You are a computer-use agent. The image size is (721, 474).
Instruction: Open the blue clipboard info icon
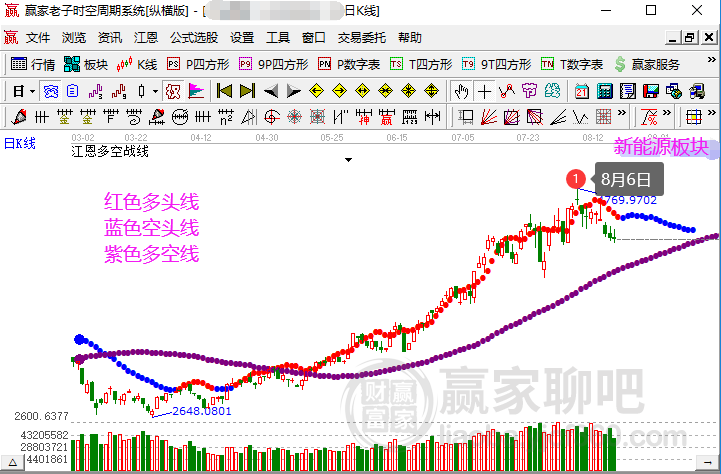pyautogui.click(x=73, y=91)
